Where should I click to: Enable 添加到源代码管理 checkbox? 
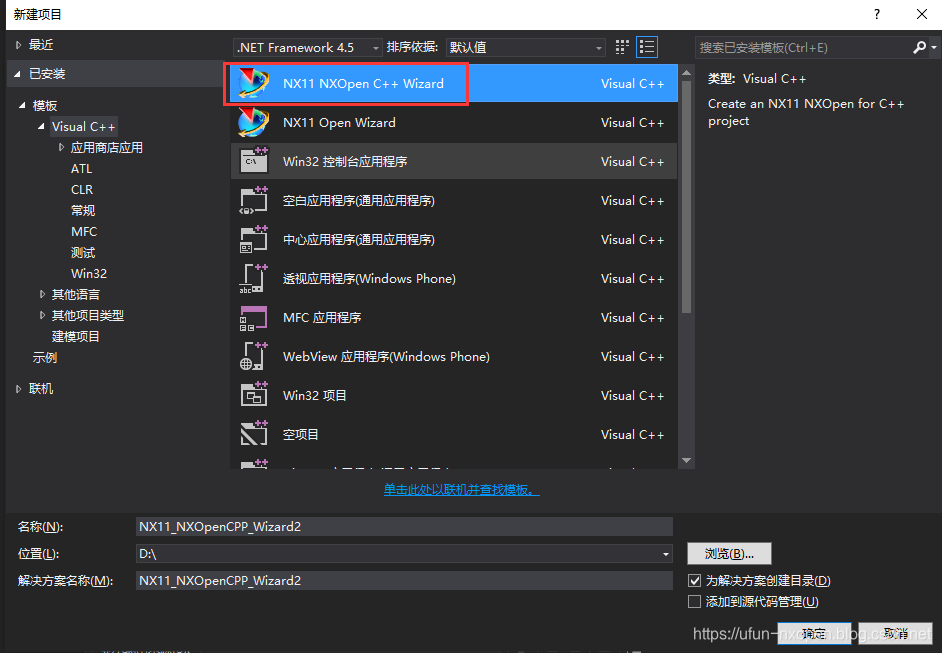coord(694,601)
